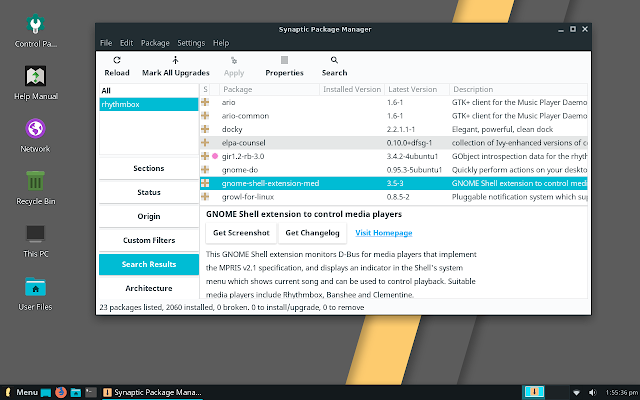640x400 pixels.
Task: Sort by Latest Version column header
Action: pos(417,89)
